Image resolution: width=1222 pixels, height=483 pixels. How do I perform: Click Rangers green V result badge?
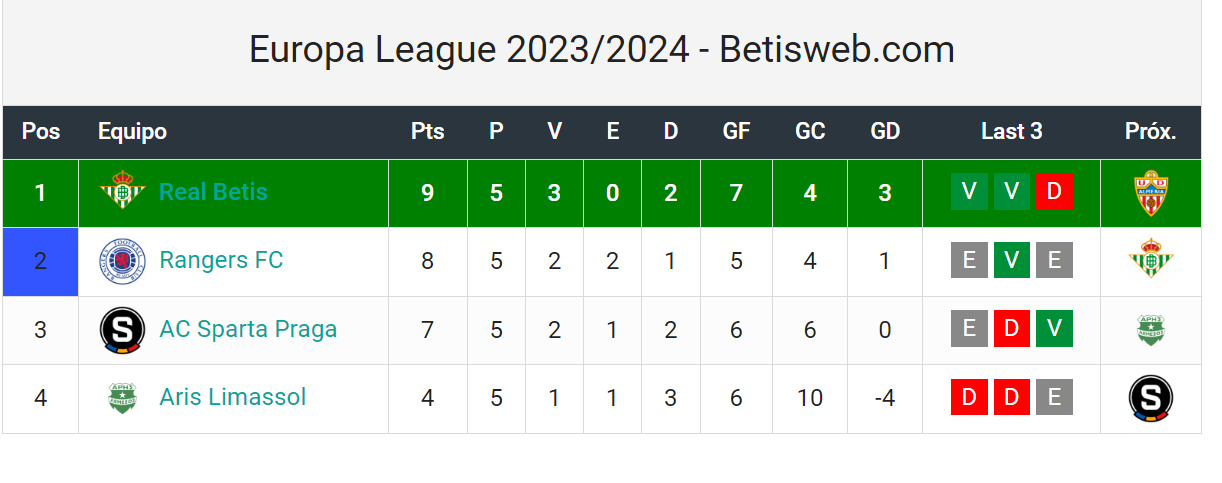pos(1012,261)
